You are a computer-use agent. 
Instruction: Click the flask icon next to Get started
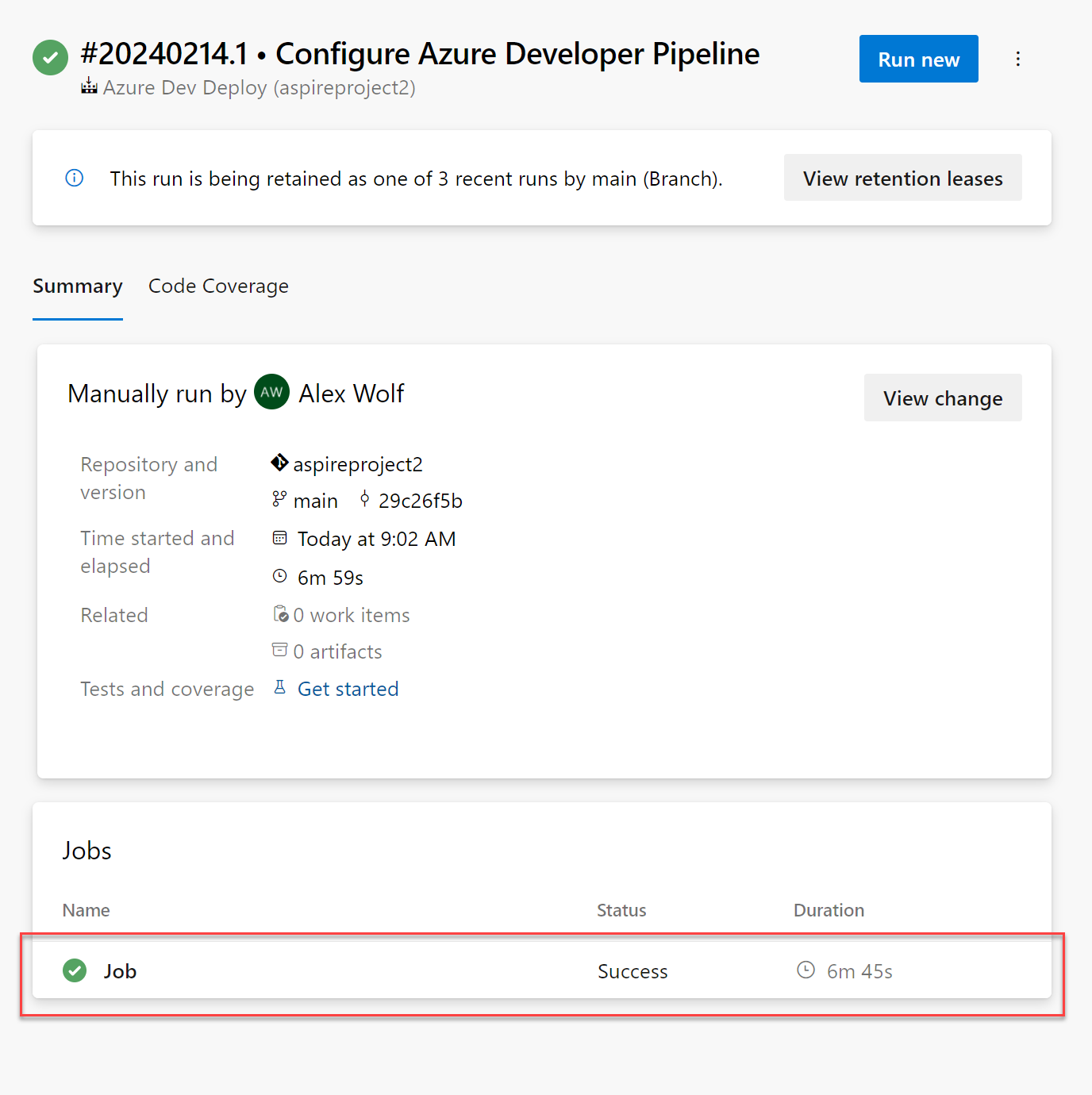pyautogui.click(x=280, y=686)
